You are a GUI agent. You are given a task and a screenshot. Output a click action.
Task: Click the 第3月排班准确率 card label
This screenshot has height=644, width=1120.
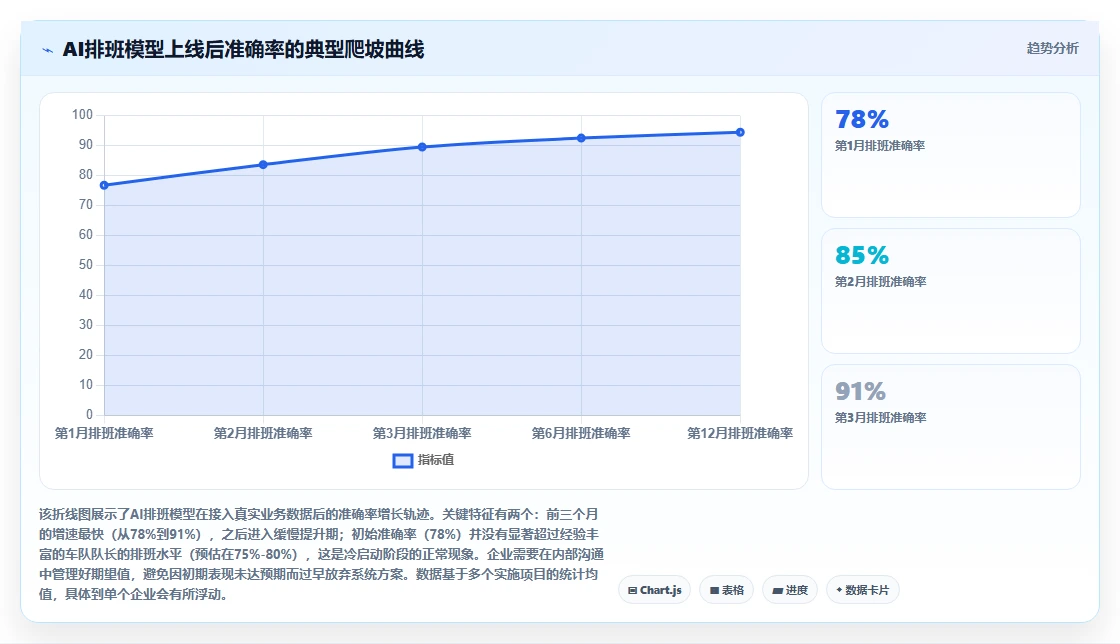pyautogui.click(x=880, y=418)
